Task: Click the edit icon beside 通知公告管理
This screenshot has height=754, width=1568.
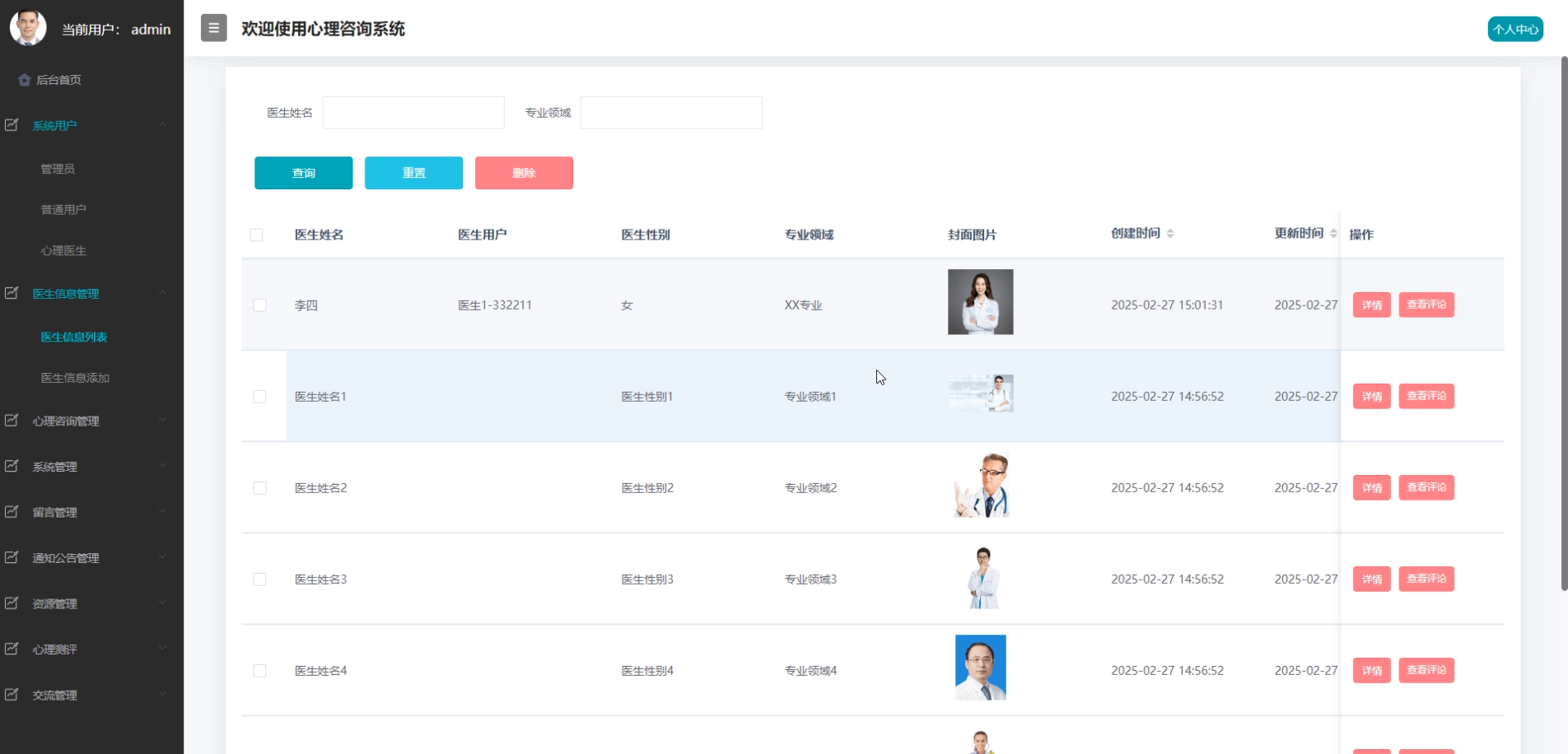Action: coord(12,557)
